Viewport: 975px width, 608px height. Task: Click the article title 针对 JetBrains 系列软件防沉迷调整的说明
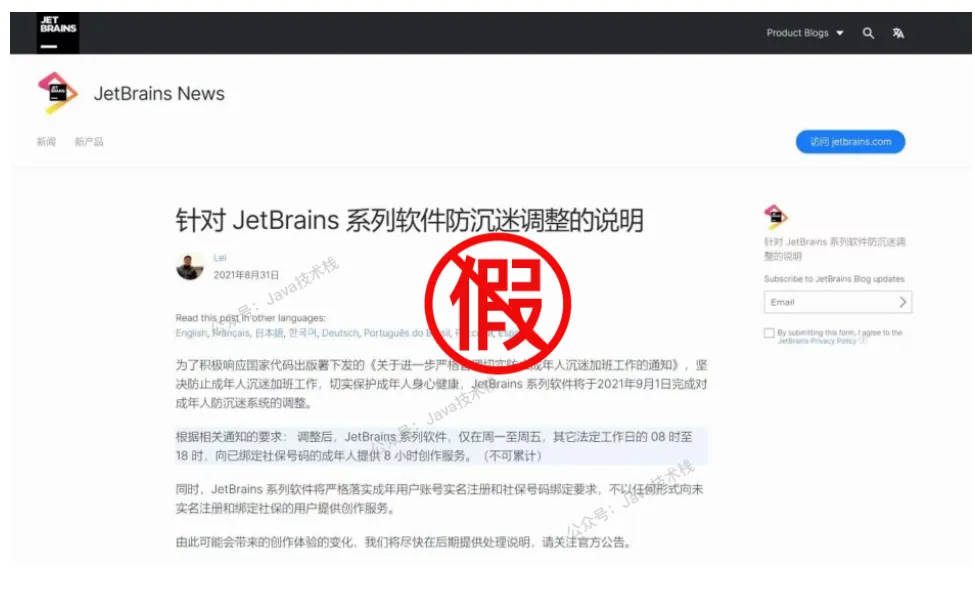pyautogui.click(x=410, y=220)
